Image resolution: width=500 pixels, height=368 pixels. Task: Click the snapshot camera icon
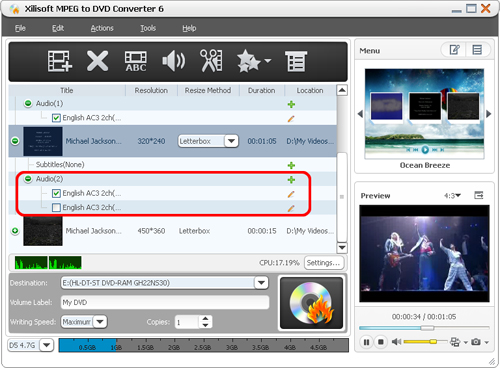[x=476, y=342]
